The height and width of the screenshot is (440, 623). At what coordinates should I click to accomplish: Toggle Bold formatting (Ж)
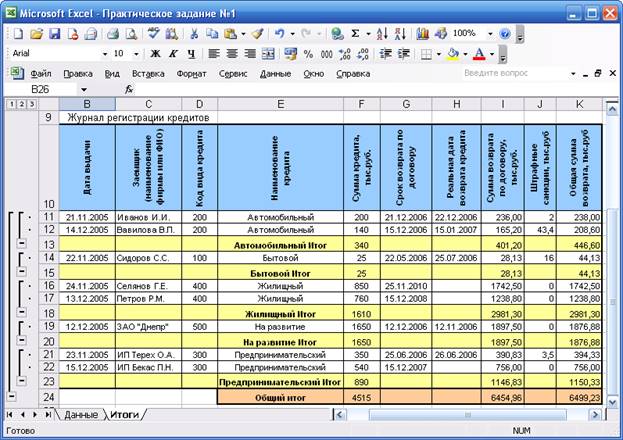click(x=155, y=54)
